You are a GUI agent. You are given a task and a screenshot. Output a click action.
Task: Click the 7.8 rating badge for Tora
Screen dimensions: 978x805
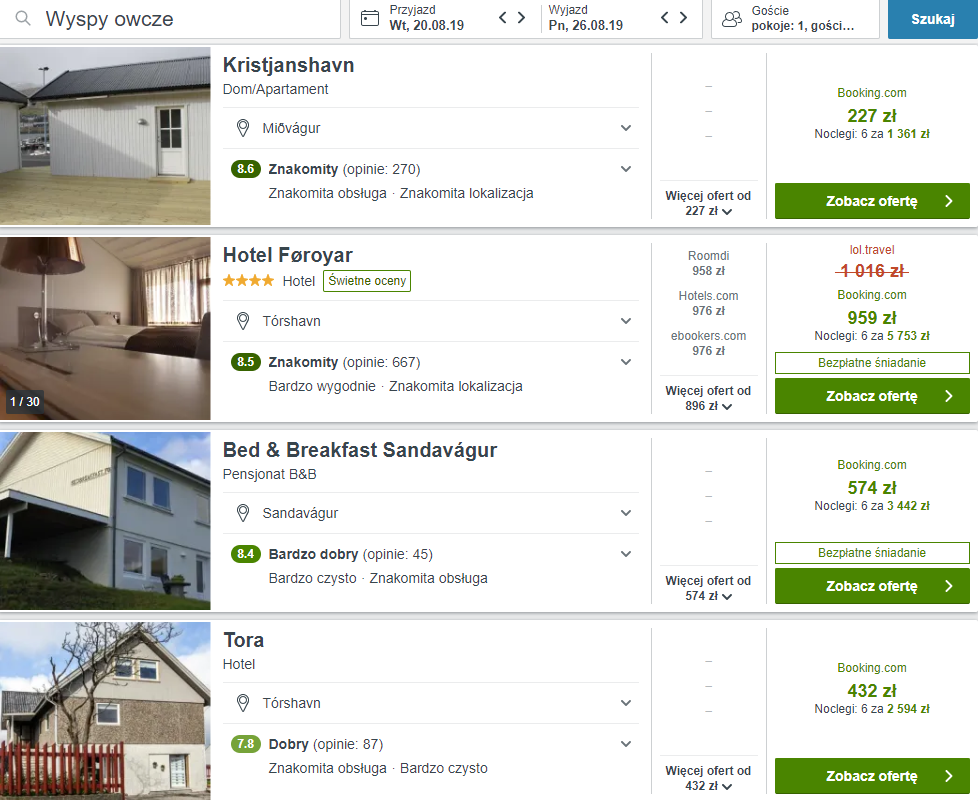246,744
